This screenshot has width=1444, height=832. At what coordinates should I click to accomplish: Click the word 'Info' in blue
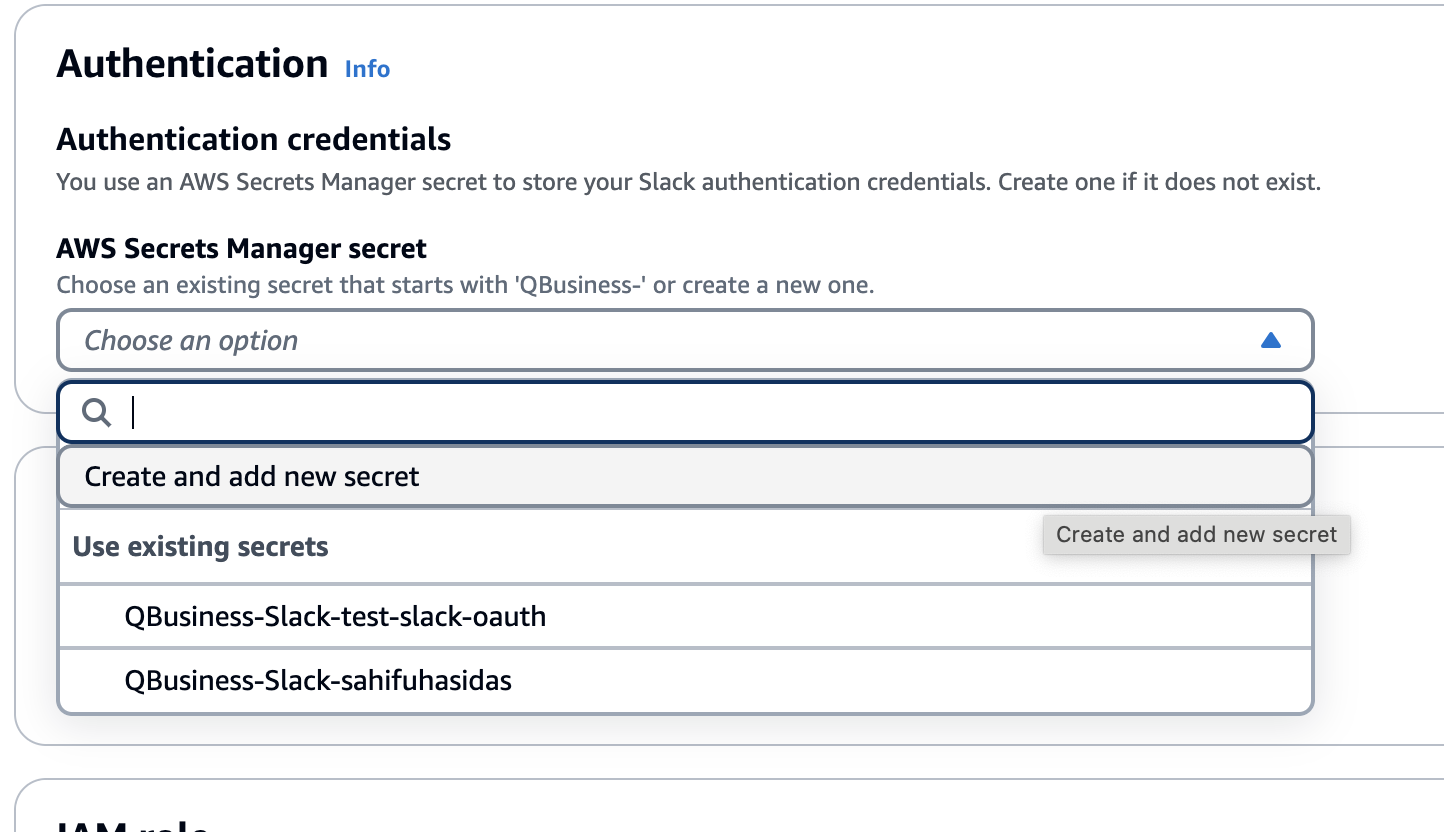coord(367,69)
